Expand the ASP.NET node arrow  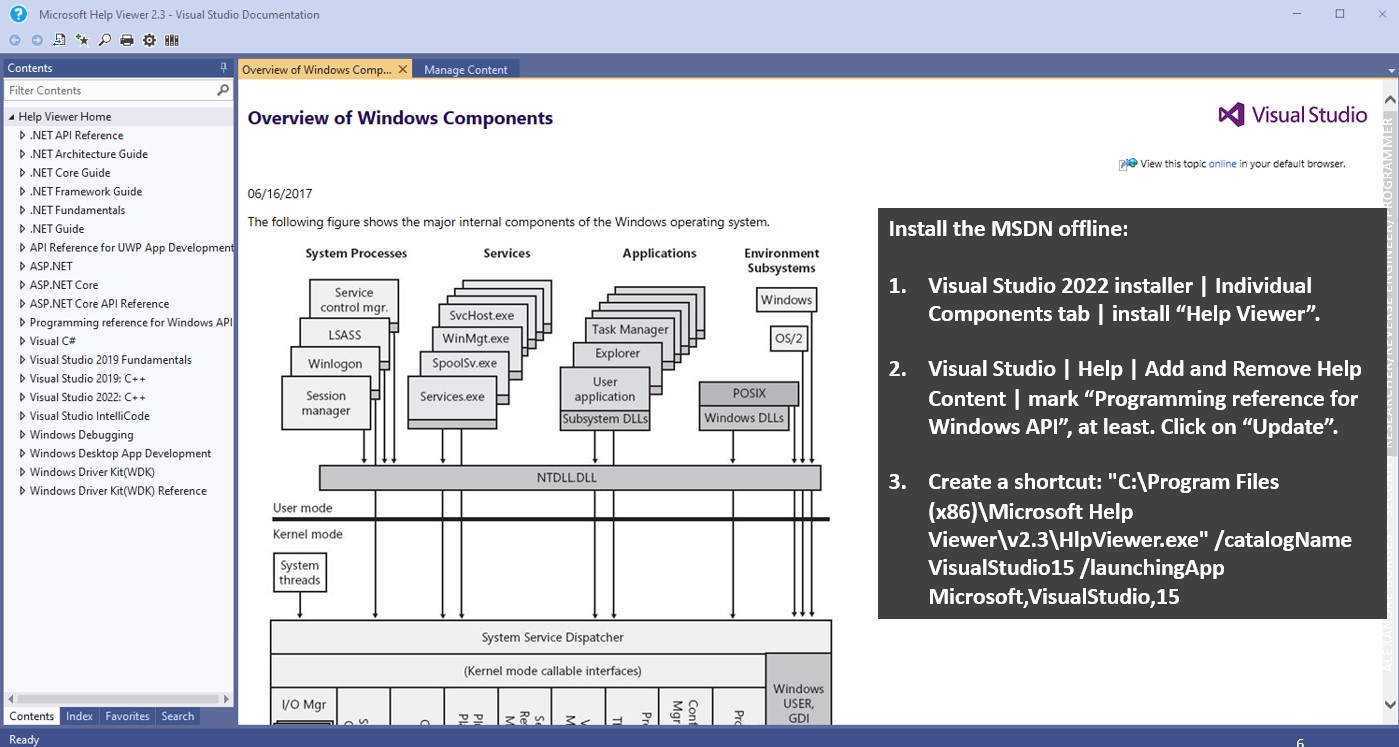coord(22,267)
